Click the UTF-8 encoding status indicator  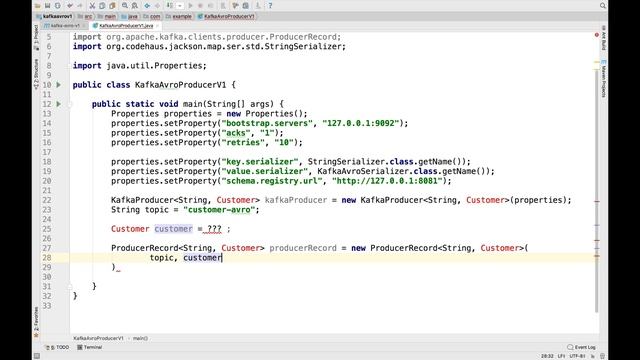click(577, 356)
